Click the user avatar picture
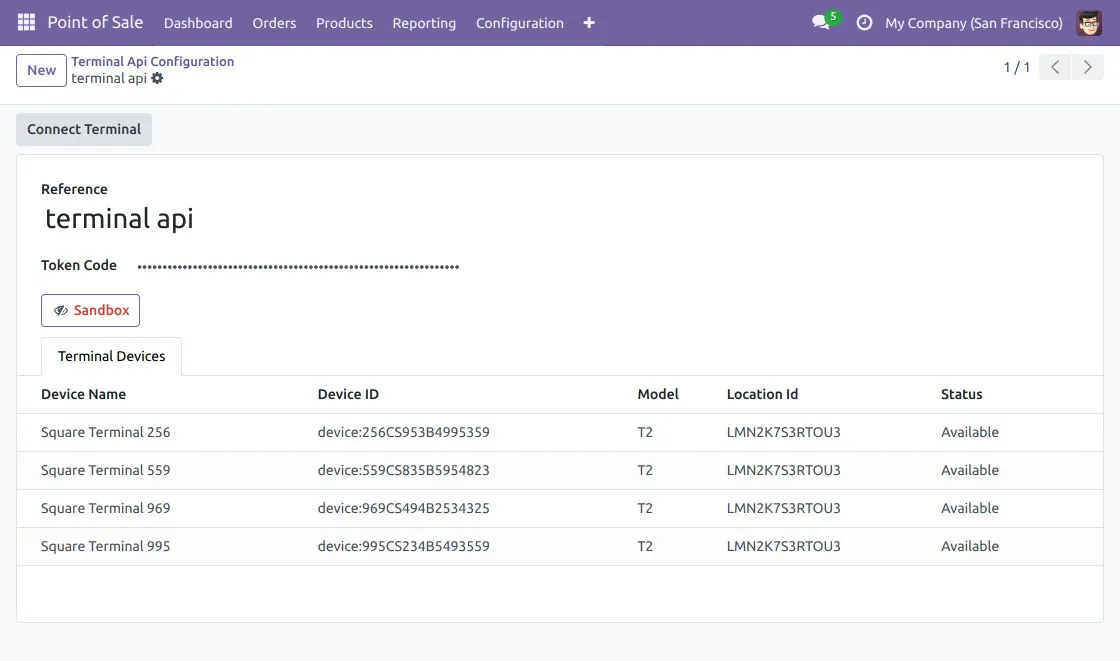Screen dimensions: 1120x661 pyautogui.click(x=1089, y=22)
